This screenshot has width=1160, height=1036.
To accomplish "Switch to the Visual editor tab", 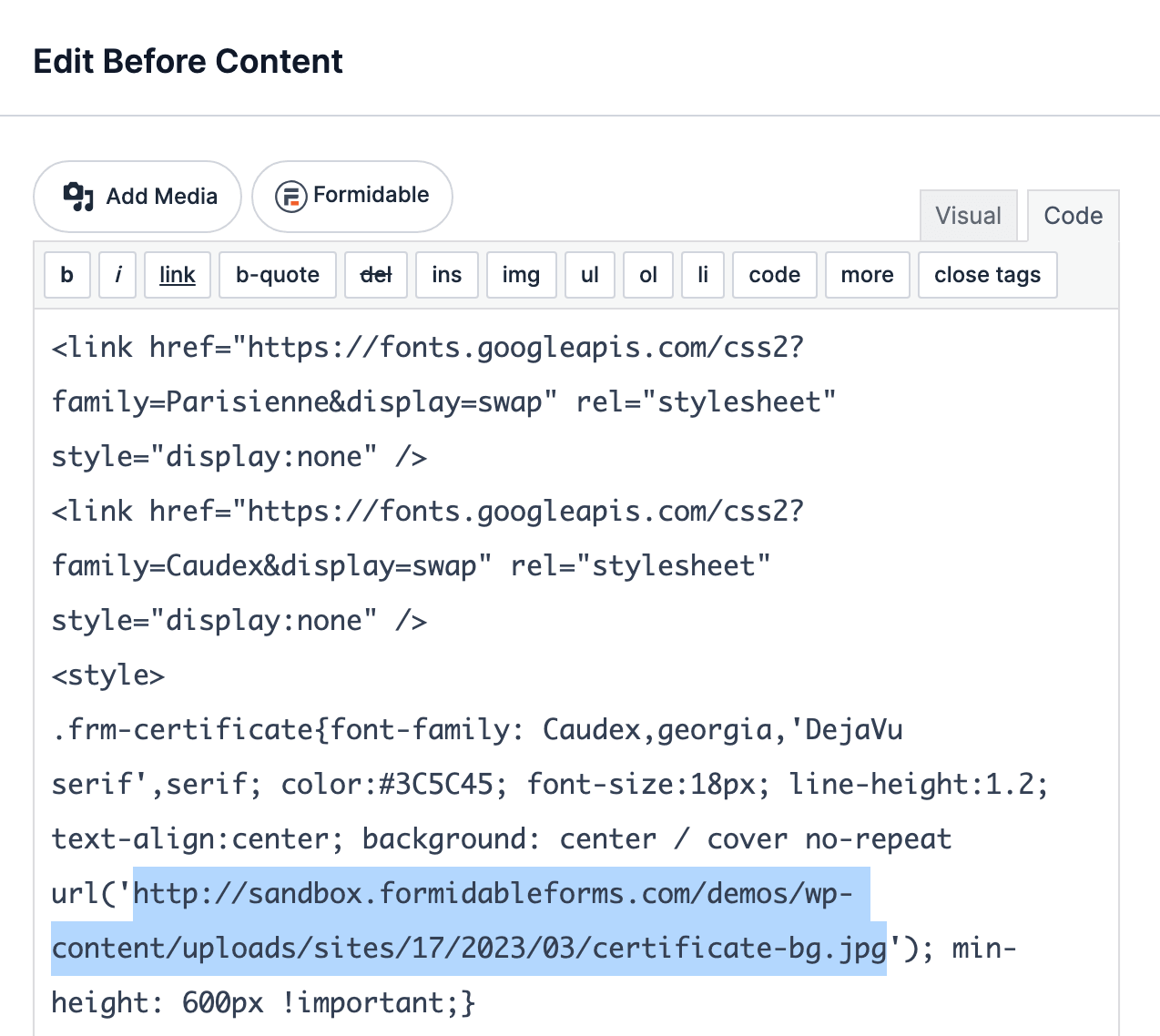I will point(968,216).
